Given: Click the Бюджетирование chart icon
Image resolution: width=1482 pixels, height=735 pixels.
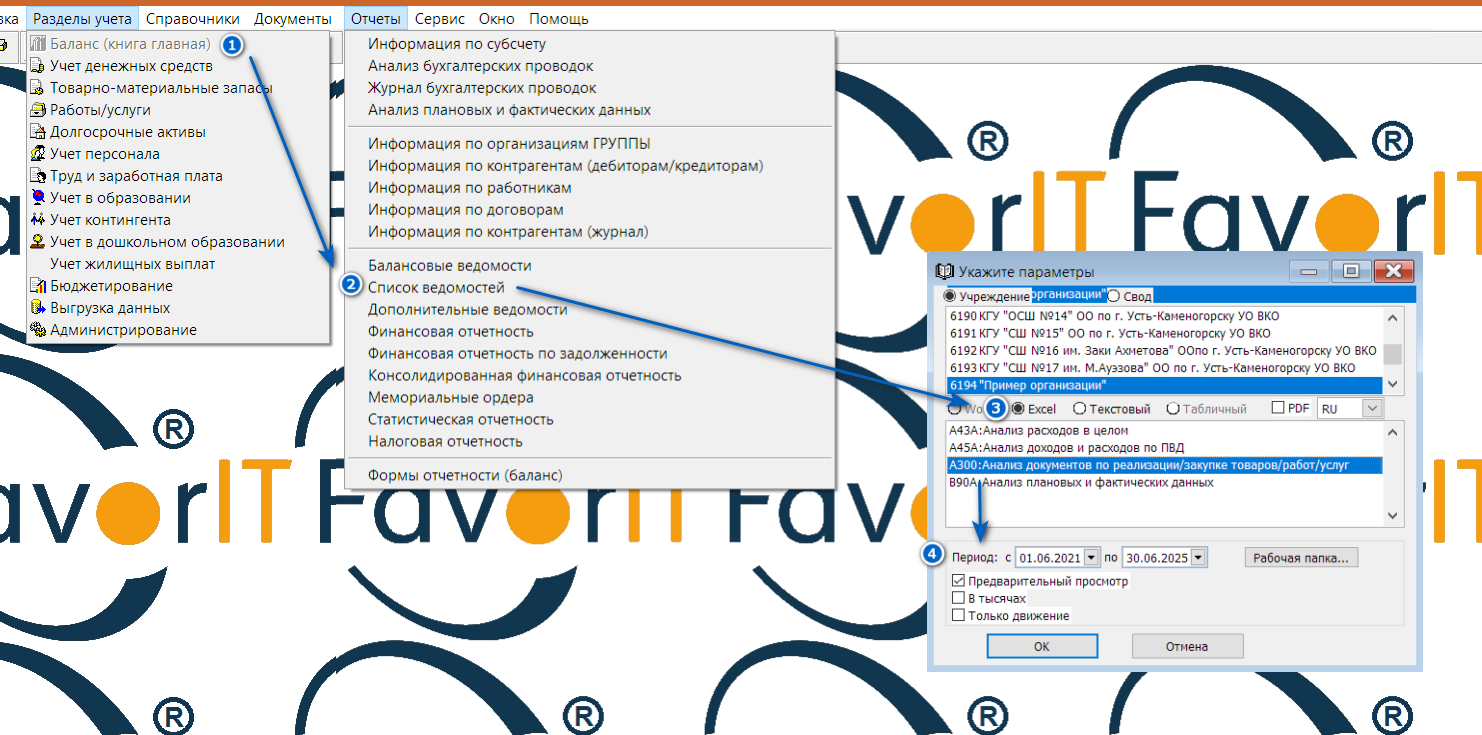Looking at the screenshot, I should point(39,286).
